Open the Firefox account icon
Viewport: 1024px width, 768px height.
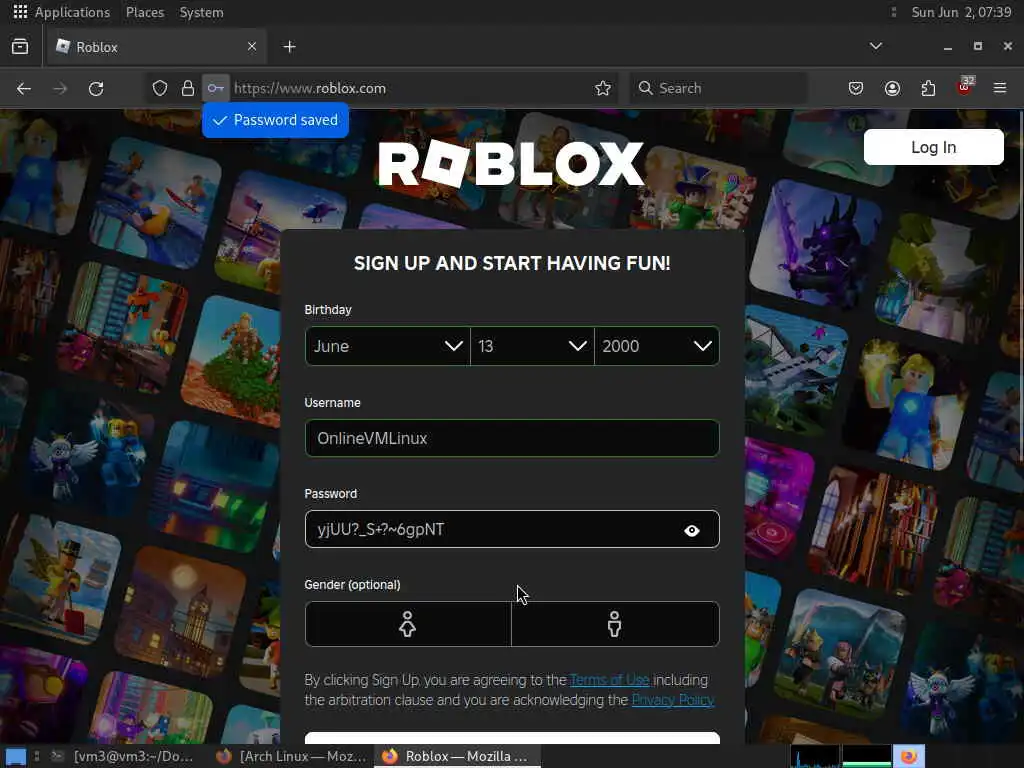point(892,88)
